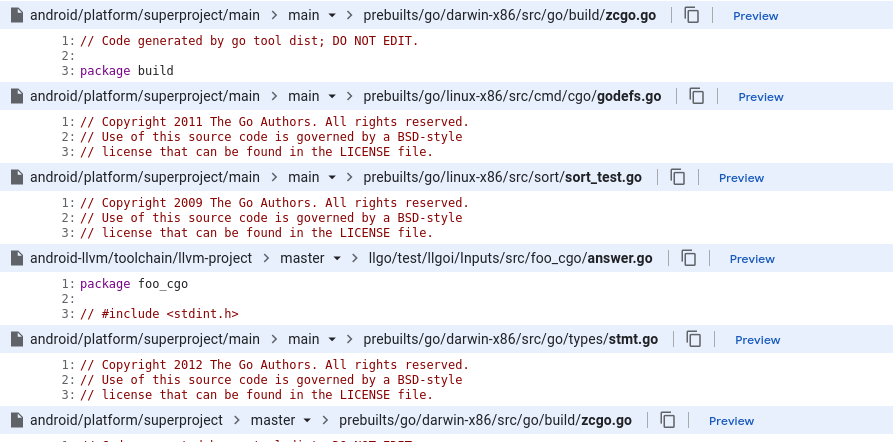Copy path icon for answer.go
The image size is (893, 442).
click(x=689, y=258)
